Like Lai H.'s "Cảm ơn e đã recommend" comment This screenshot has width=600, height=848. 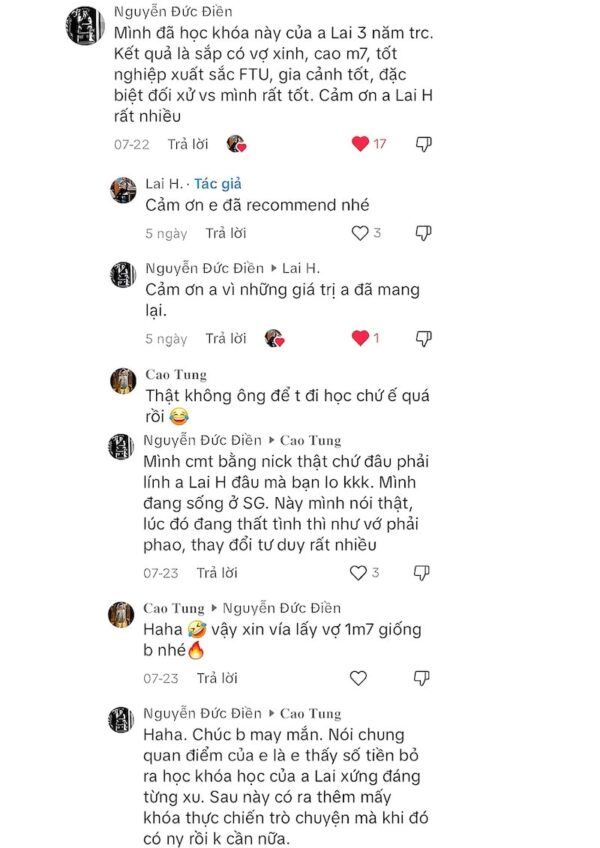359,233
